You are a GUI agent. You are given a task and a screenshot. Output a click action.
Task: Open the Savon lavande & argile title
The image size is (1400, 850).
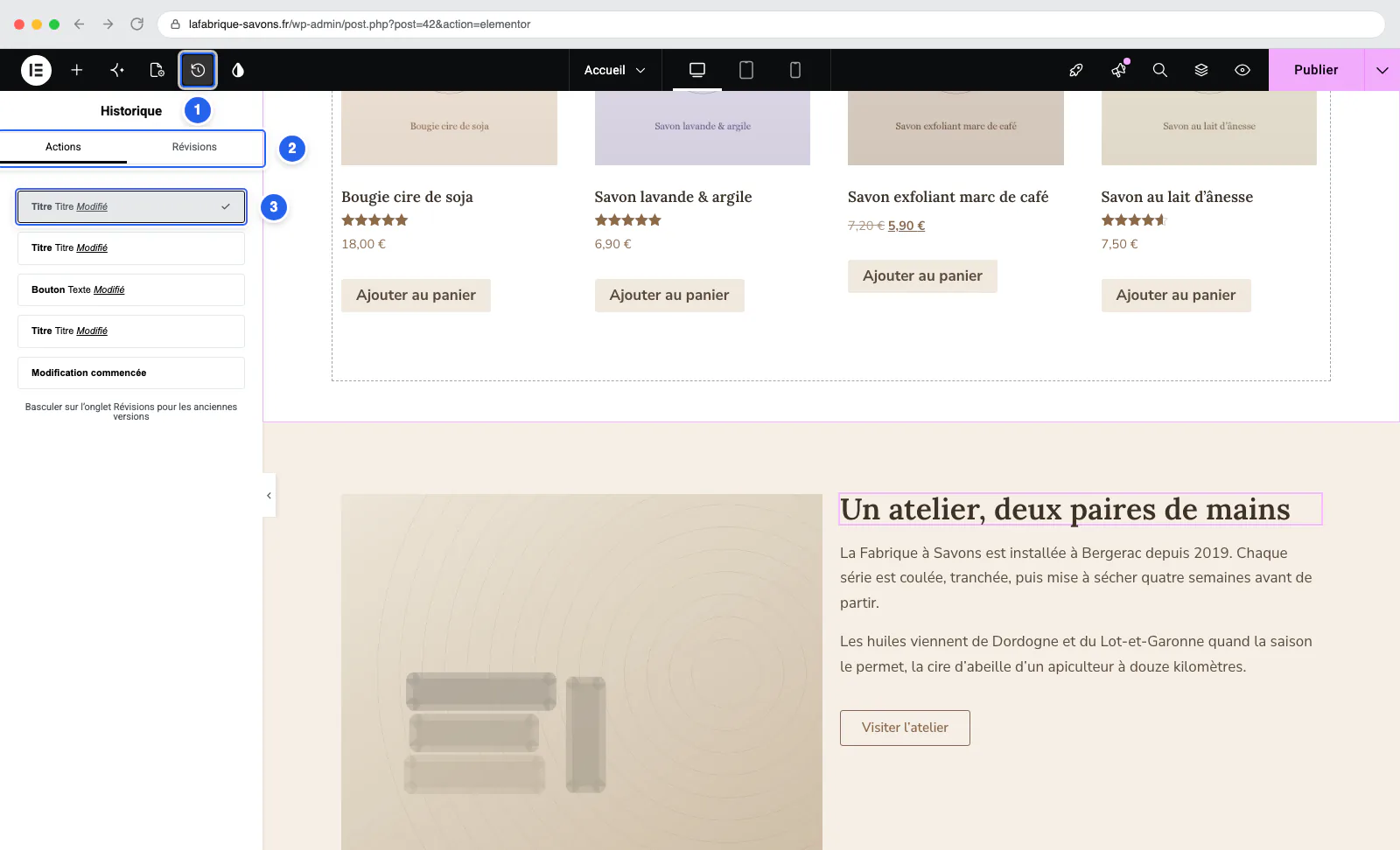(673, 197)
